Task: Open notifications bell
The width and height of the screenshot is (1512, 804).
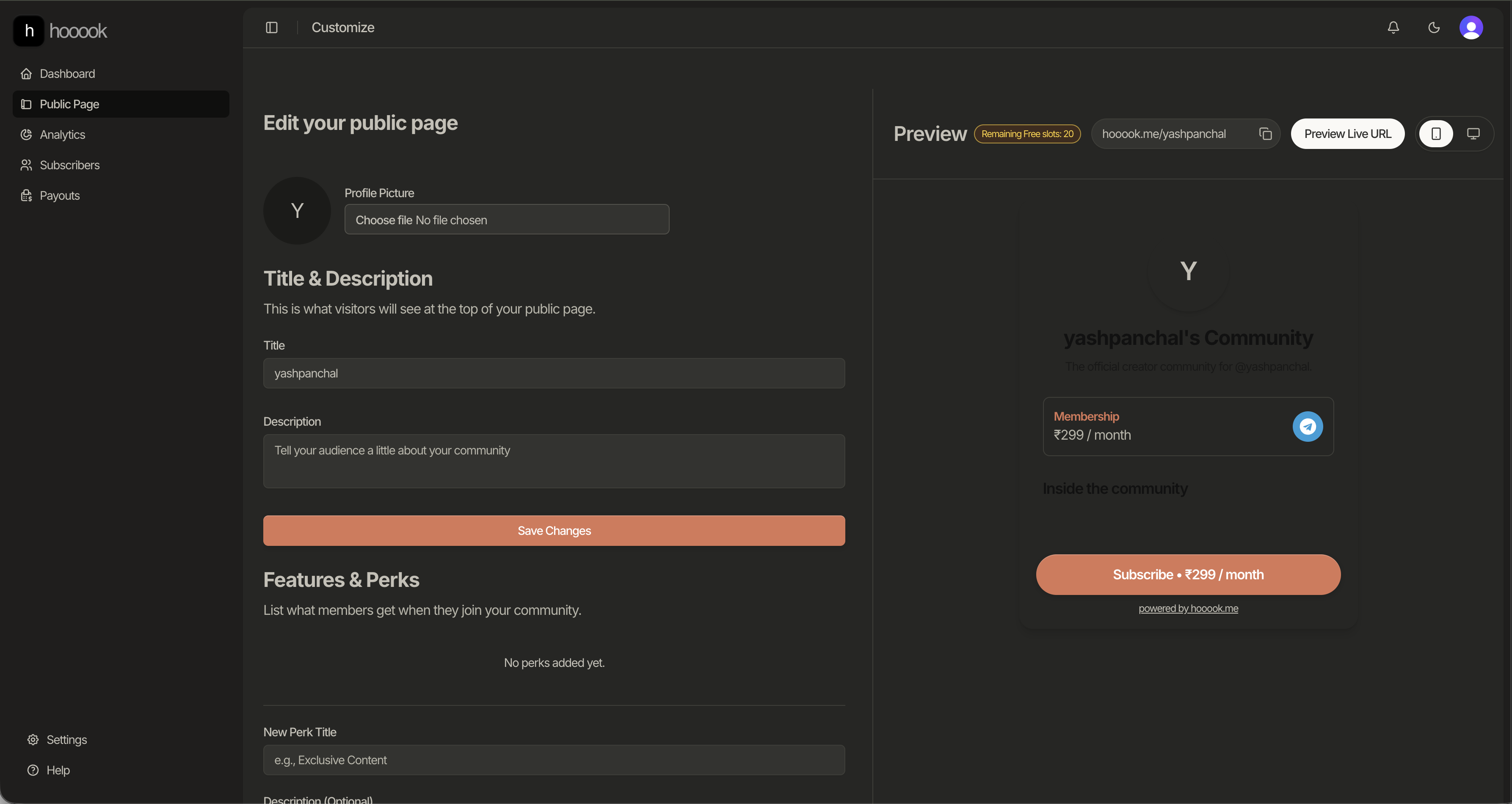Action: [x=1393, y=28]
